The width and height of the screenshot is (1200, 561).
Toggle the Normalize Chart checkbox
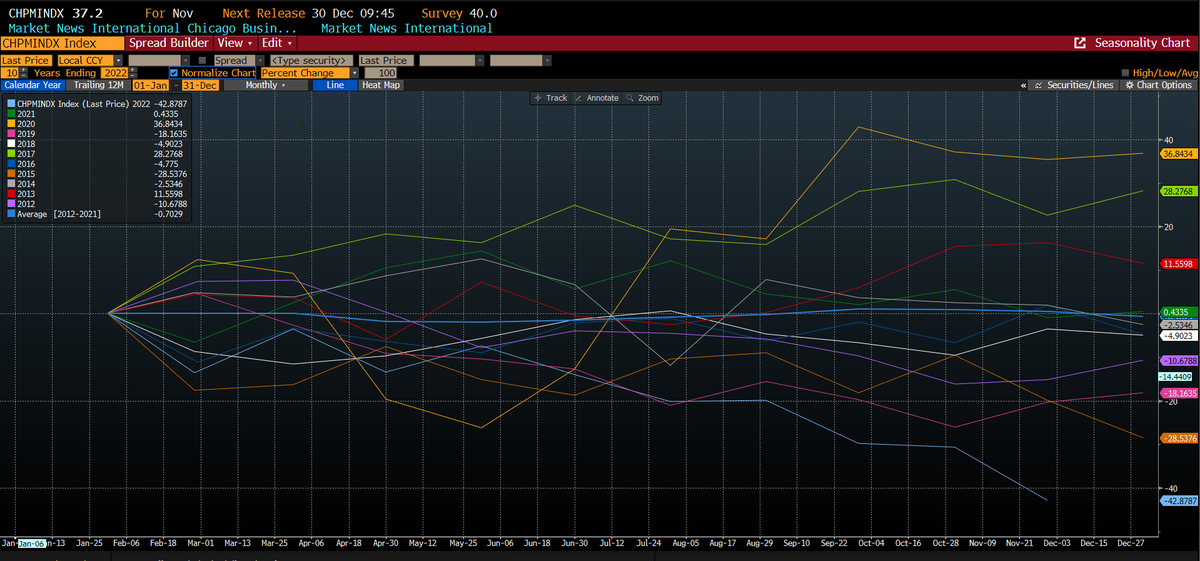(x=174, y=73)
